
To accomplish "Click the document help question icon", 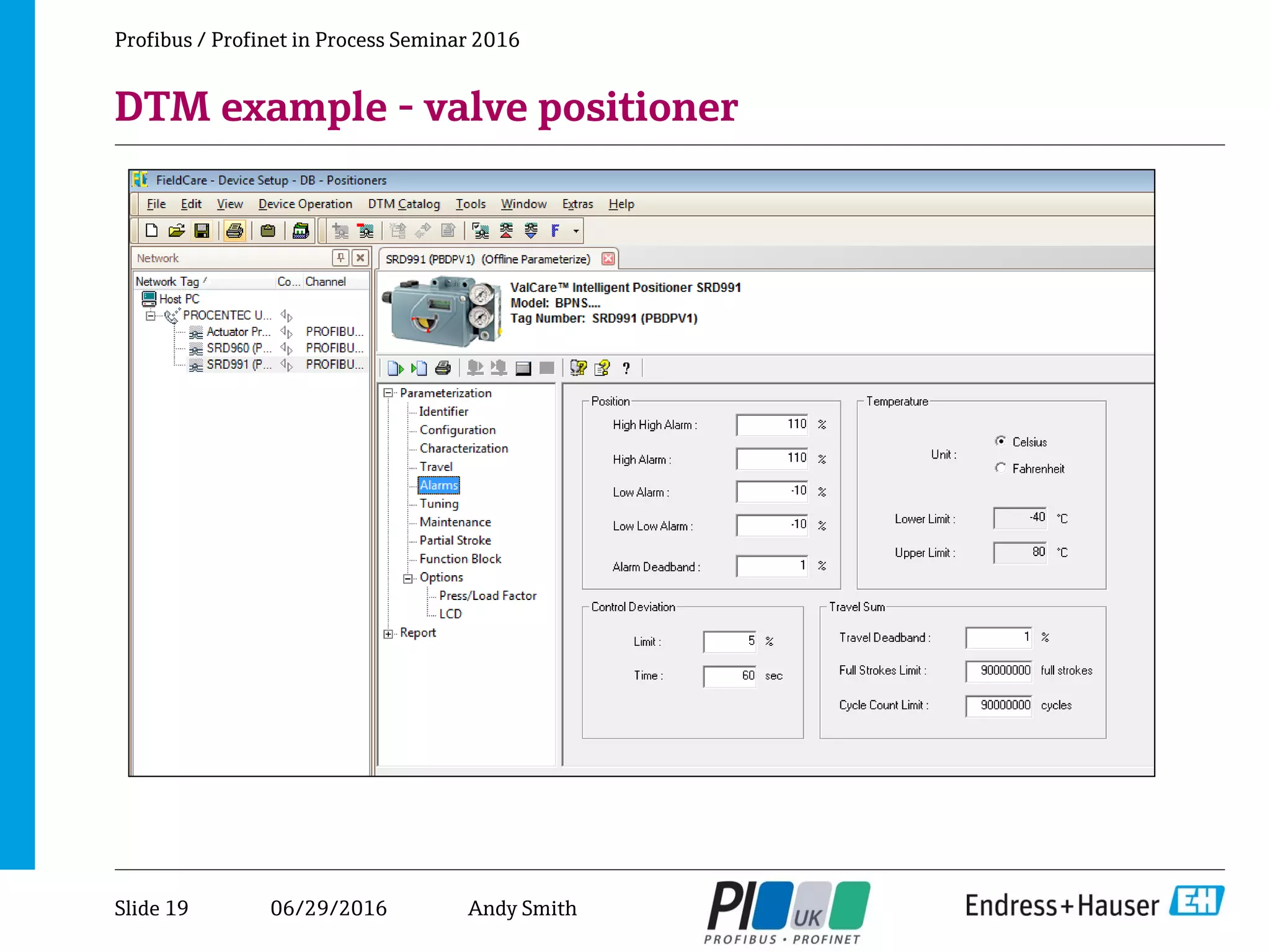I will (602, 368).
